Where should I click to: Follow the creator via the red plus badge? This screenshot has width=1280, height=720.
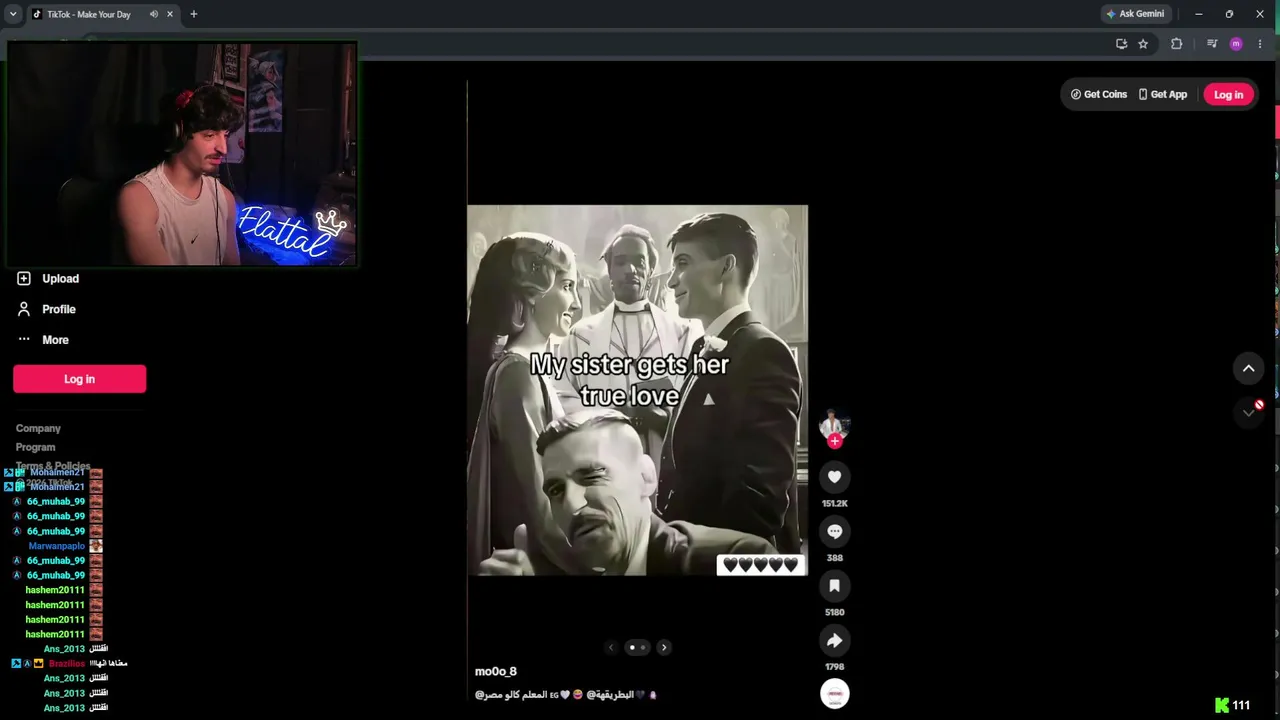(835, 441)
